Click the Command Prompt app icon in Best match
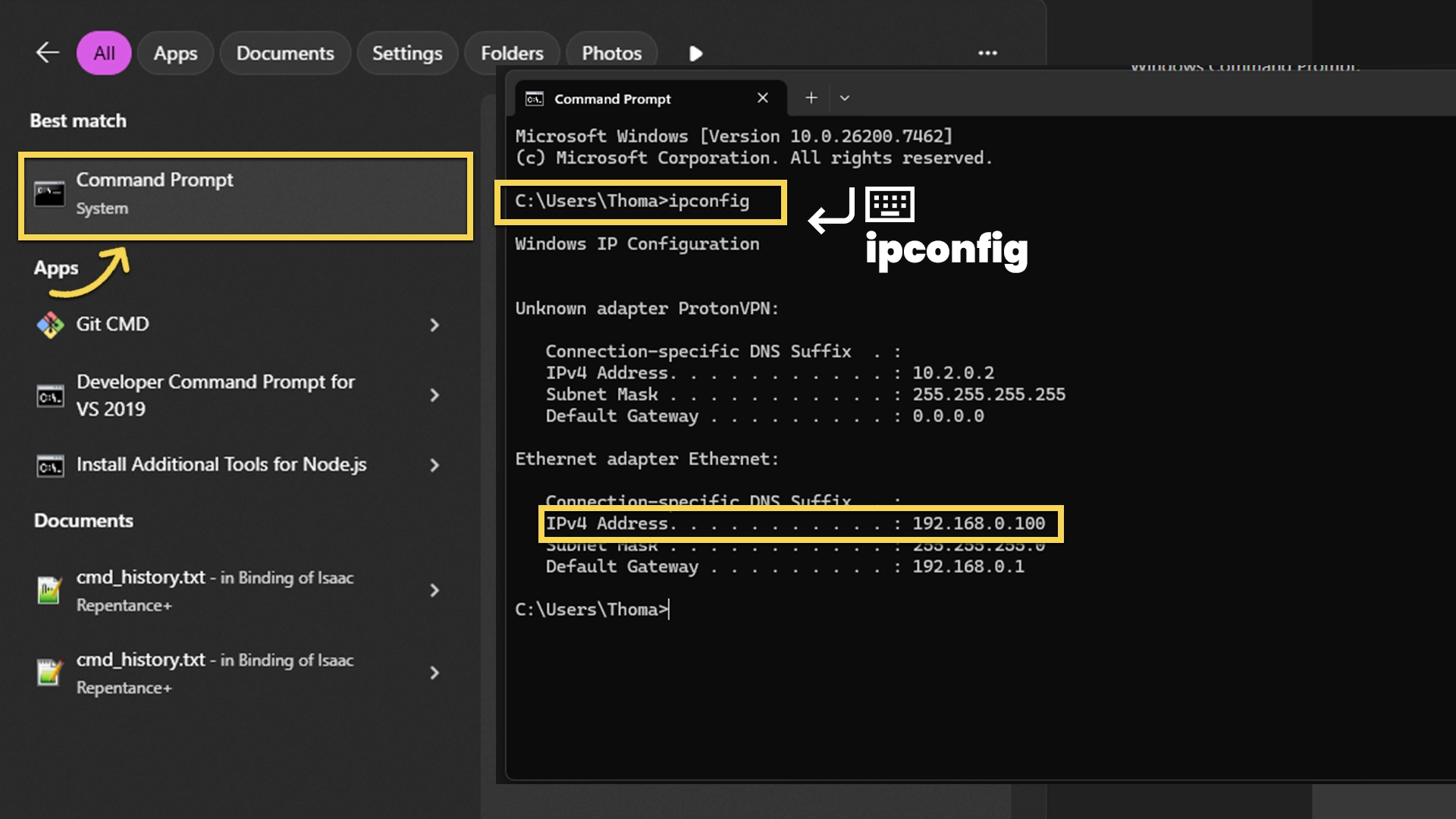Screen dimensions: 1456x819 pos(49,193)
